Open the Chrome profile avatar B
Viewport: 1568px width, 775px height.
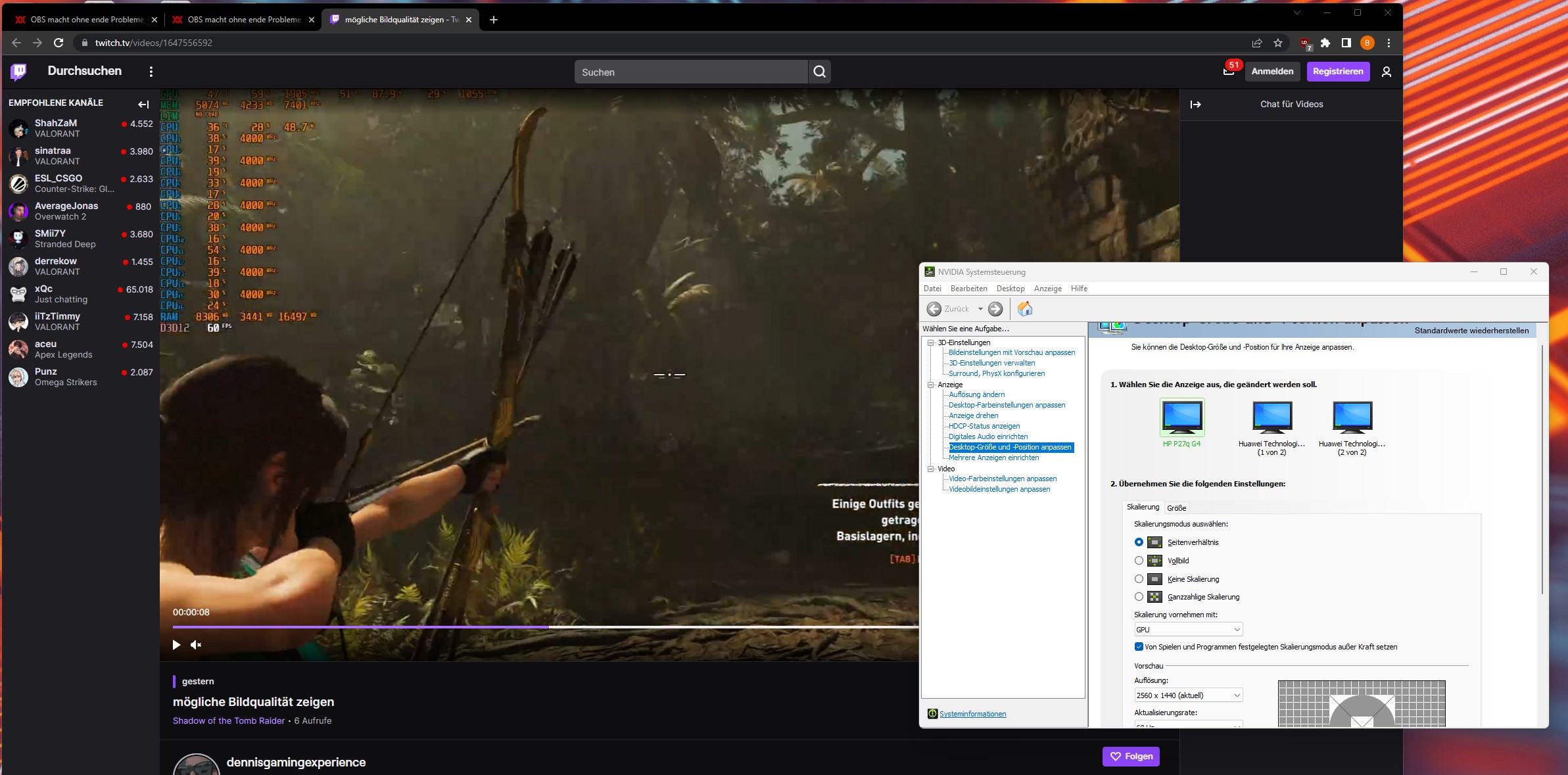[1367, 43]
